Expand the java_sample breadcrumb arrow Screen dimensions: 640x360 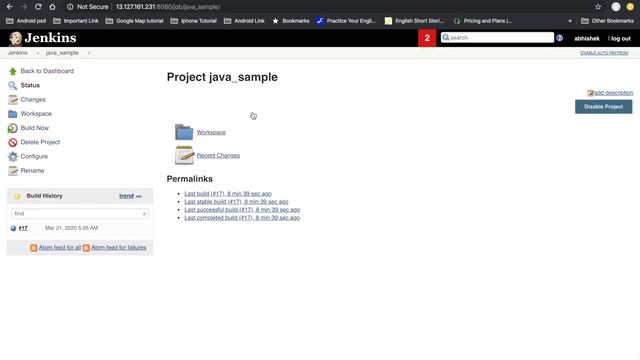[x=89, y=53]
